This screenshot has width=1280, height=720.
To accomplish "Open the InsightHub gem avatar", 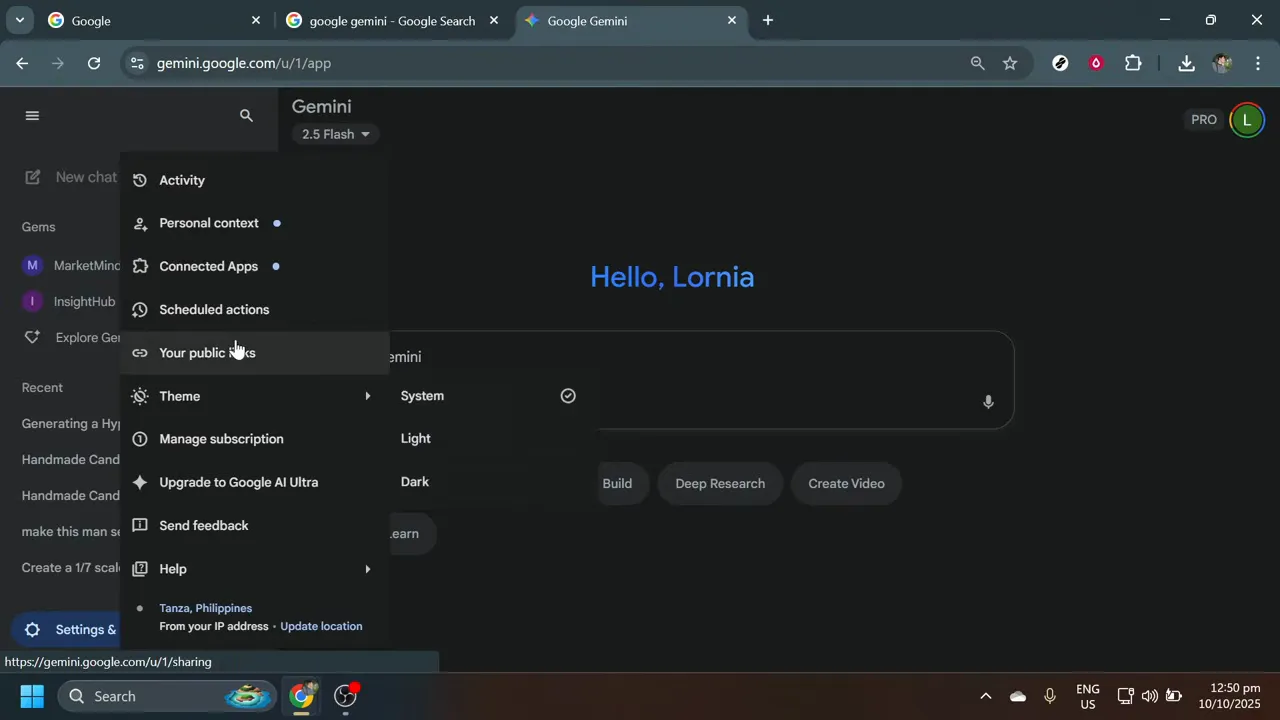I will click(32, 301).
